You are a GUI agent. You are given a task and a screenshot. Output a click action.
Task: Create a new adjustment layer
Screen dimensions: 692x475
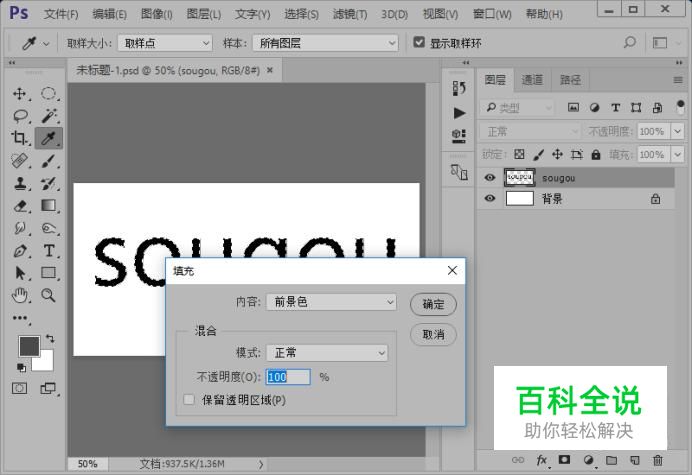[x=588, y=460]
